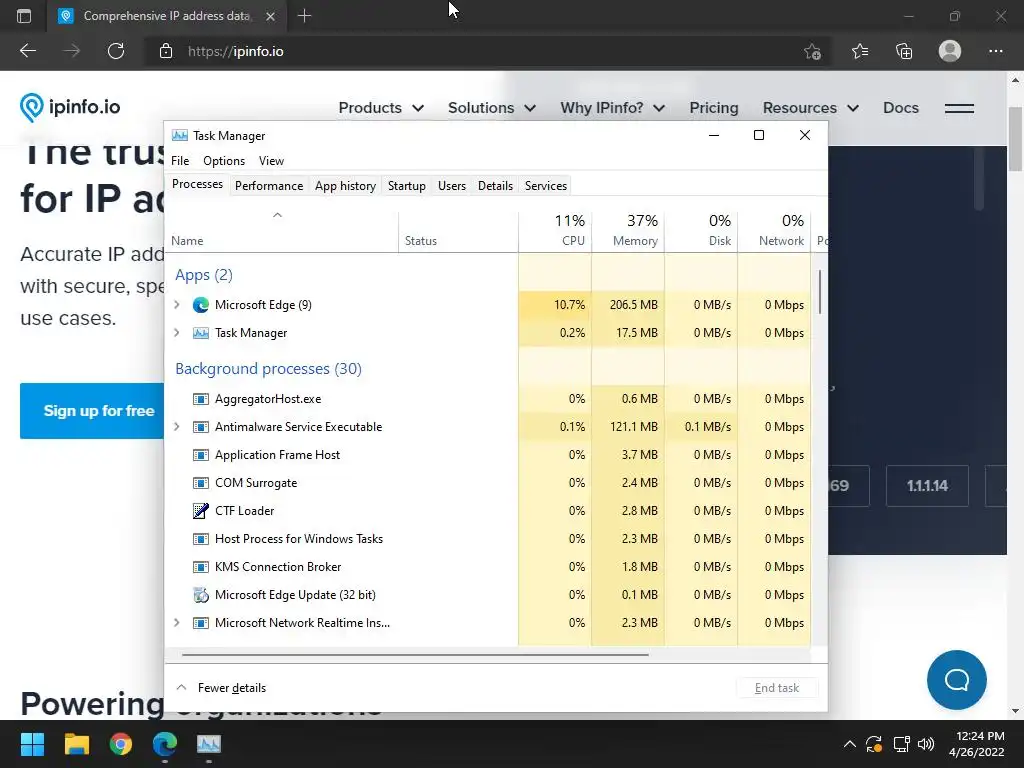Viewport: 1024px width, 768px height.
Task: Open Solutions dropdown on ipinfo
Action: click(x=491, y=108)
